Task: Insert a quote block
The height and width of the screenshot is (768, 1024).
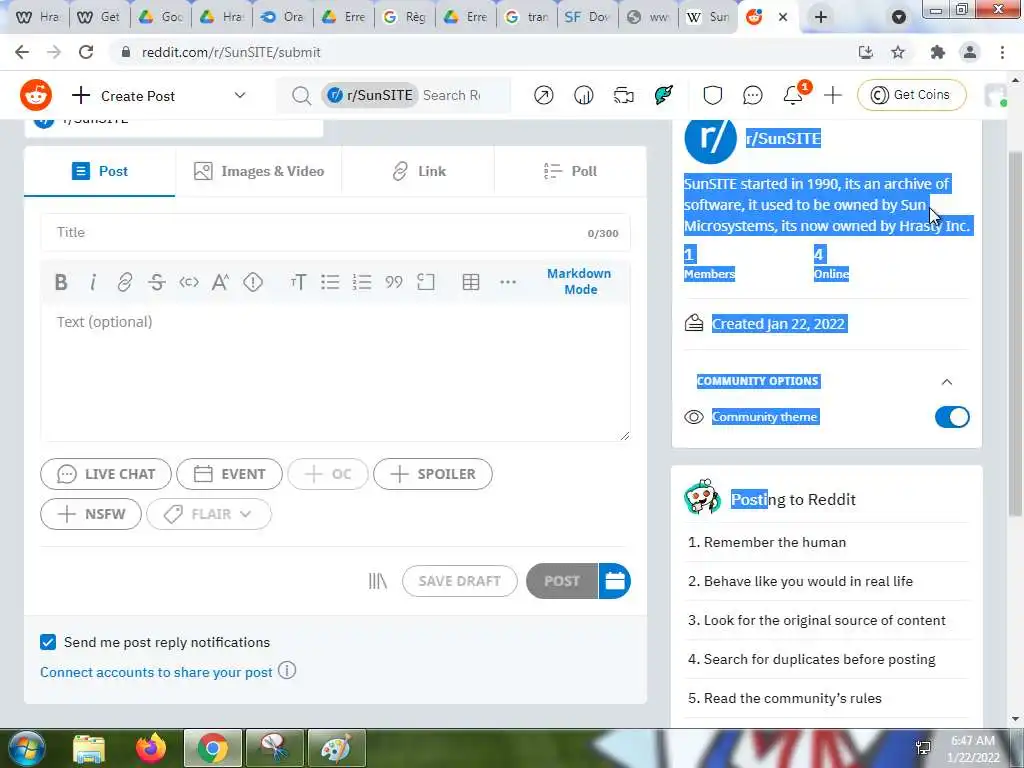Action: point(394,282)
